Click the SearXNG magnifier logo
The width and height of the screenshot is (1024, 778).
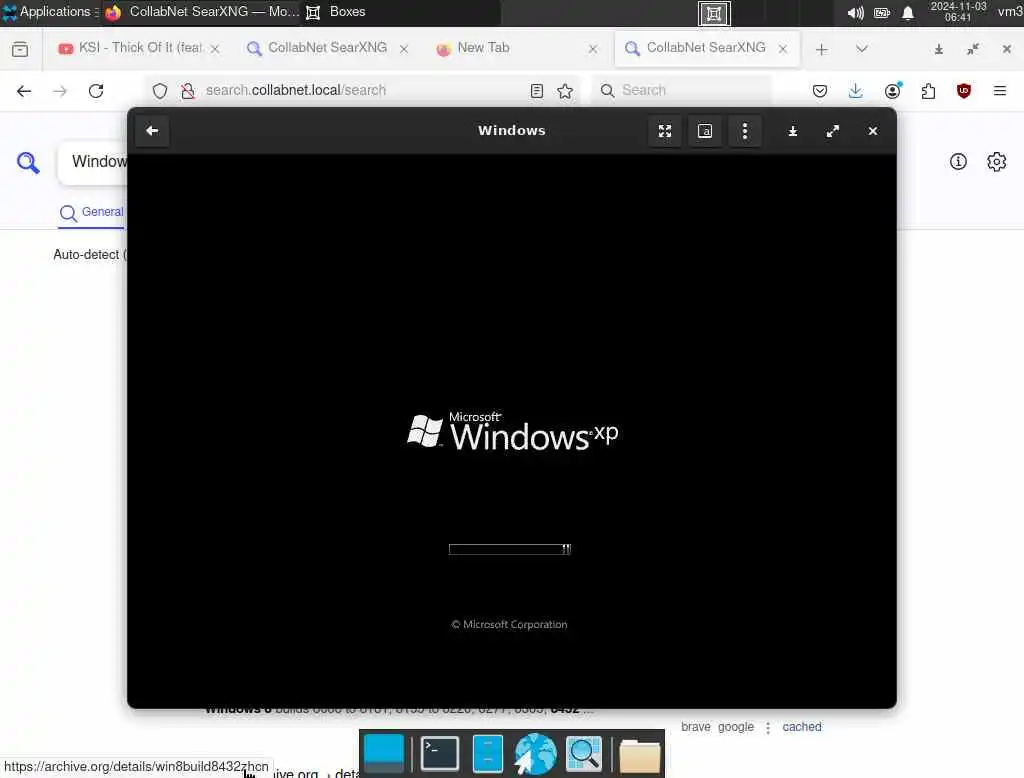pyautogui.click(x=28, y=162)
